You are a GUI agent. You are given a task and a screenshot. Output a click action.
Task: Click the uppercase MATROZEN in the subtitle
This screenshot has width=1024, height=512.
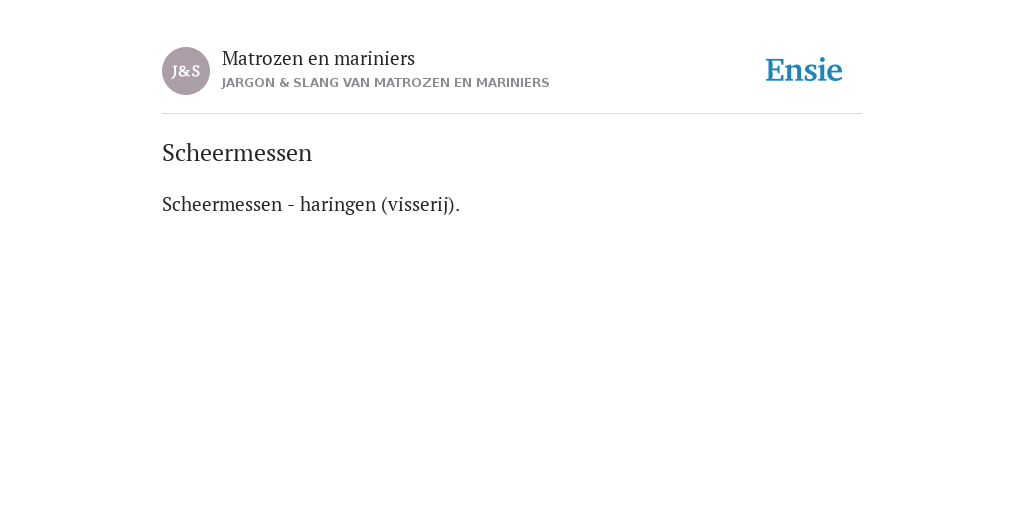(x=412, y=83)
